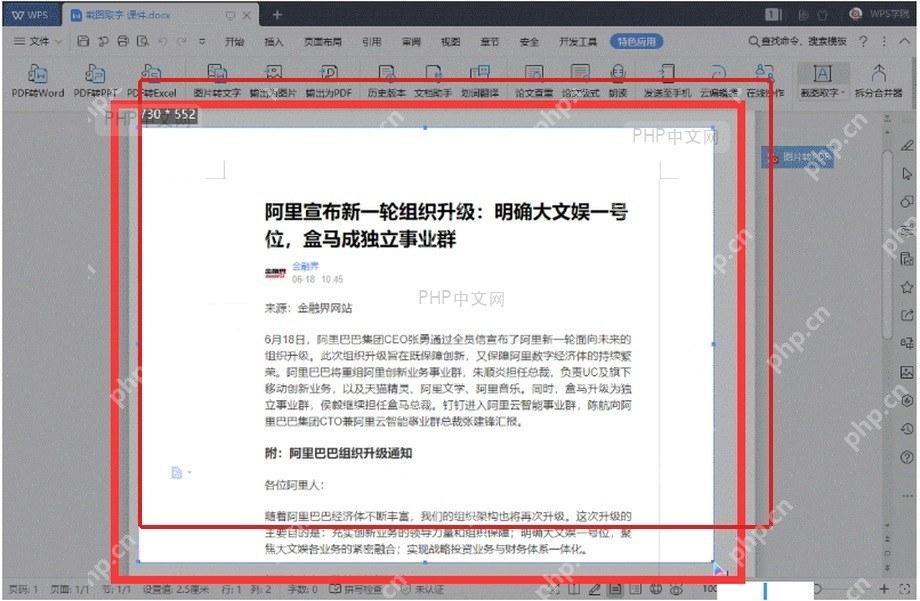Open the 图片转文字 image-to-text tool
The height and width of the screenshot is (601, 920).
217,80
